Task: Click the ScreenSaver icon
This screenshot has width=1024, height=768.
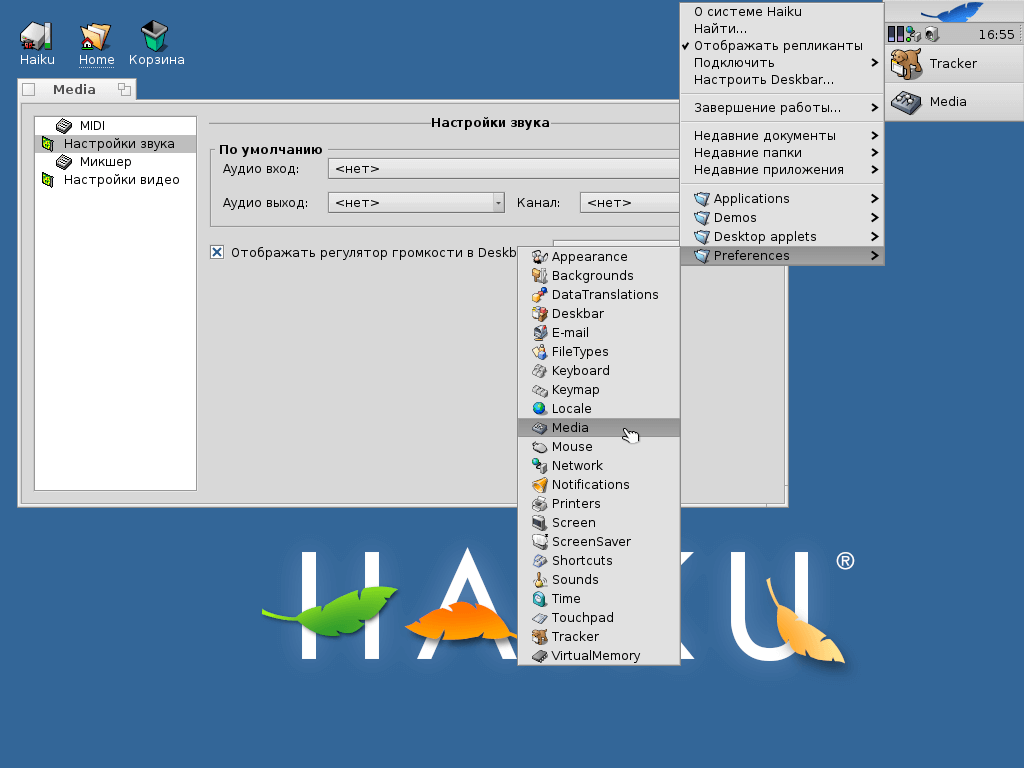Action: [x=539, y=541]
